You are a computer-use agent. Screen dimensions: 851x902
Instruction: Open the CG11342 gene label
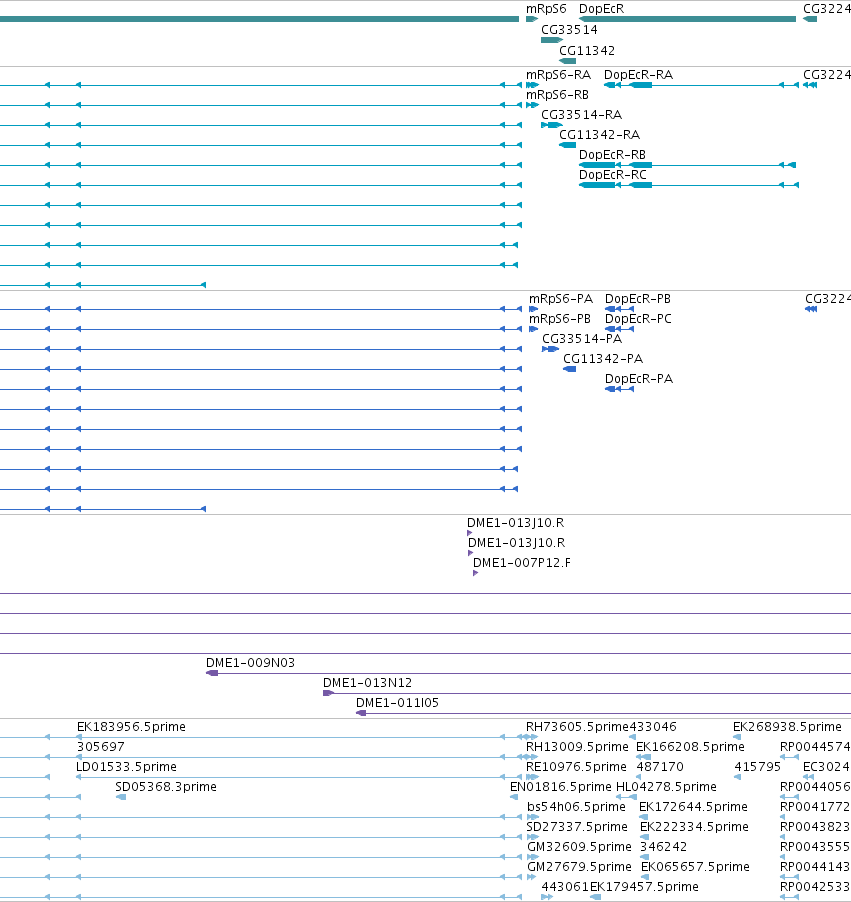587,51
